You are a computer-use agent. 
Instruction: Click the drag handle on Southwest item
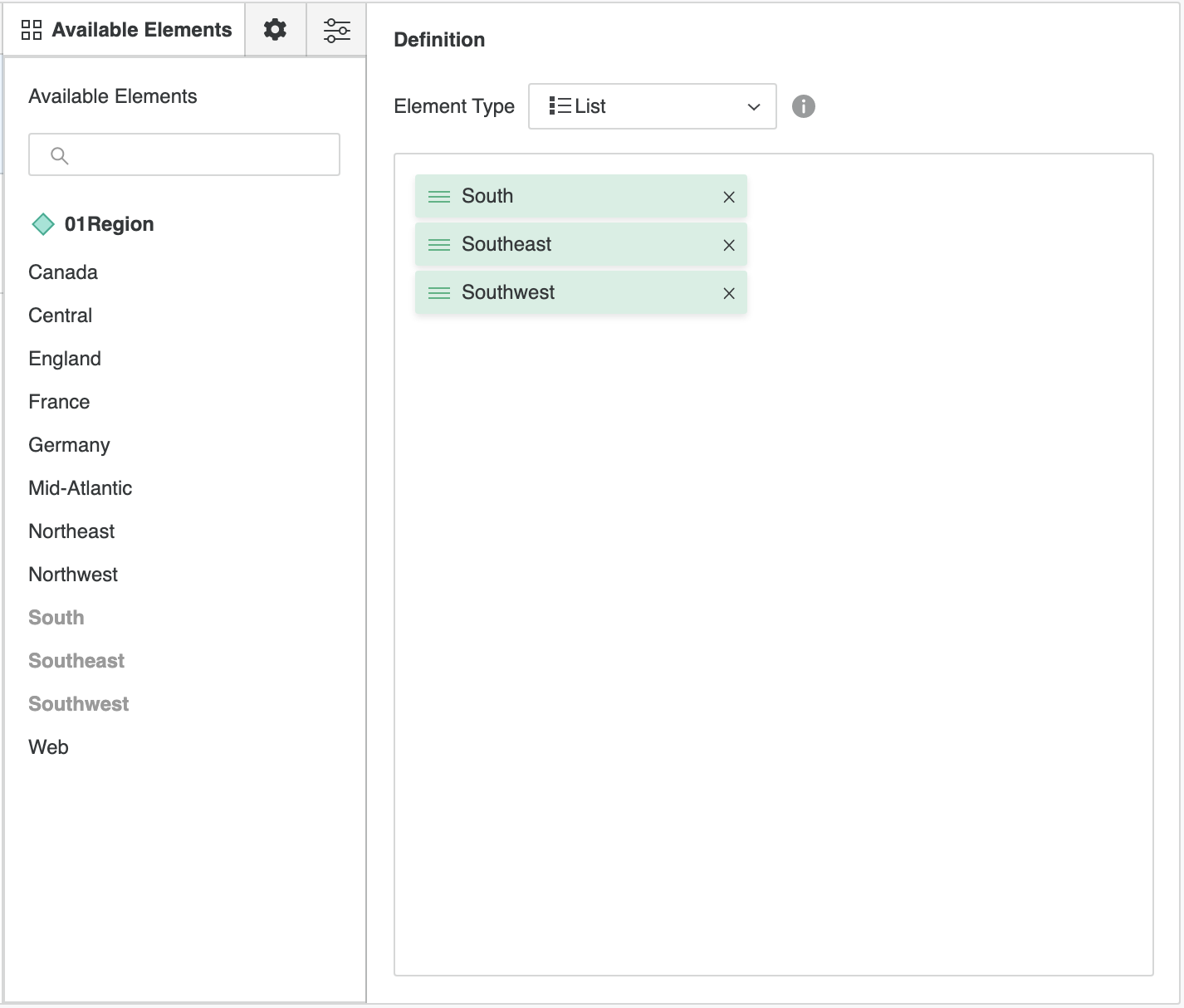[x=438, y=293]
